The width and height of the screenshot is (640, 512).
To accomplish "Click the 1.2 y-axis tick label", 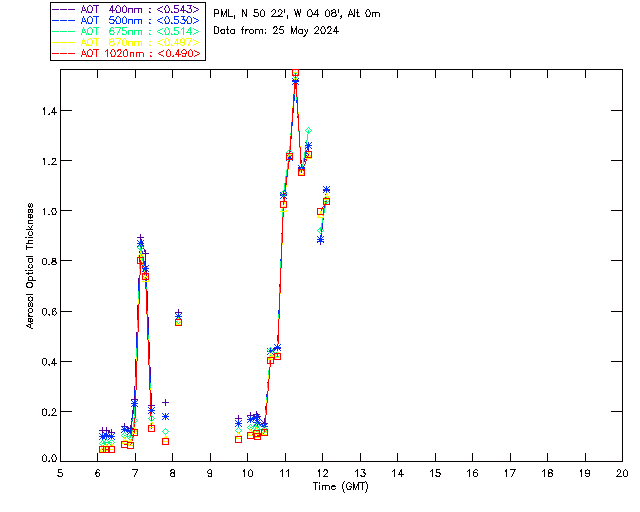I will (49, 161).
